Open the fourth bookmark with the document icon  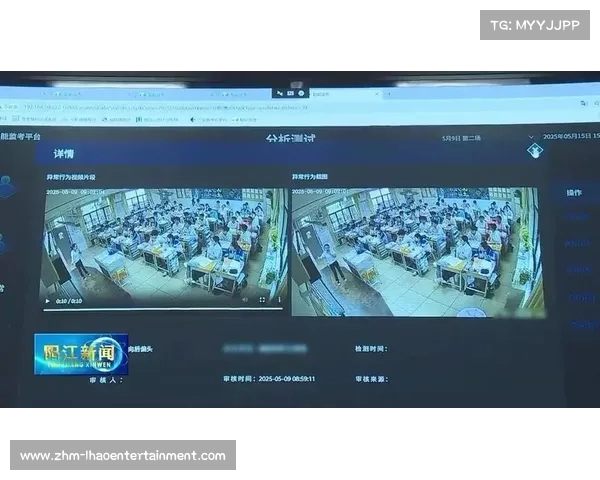pos(157,120)
